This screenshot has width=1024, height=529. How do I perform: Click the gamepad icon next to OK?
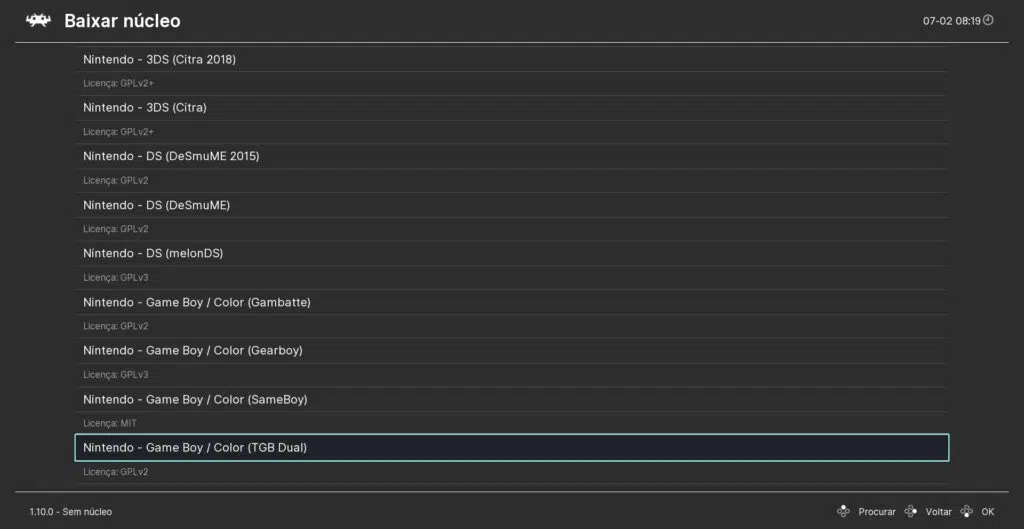967,511
